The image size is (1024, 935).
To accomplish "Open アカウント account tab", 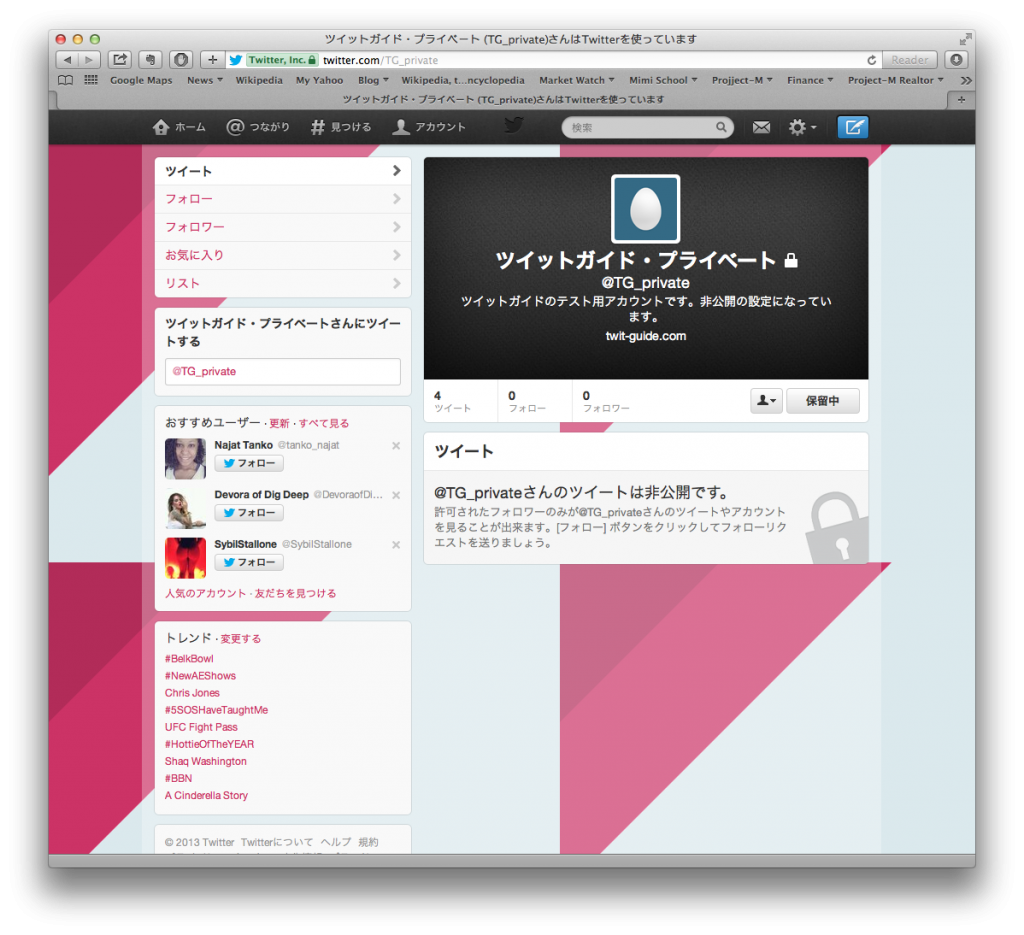I will tap(429, 127).
